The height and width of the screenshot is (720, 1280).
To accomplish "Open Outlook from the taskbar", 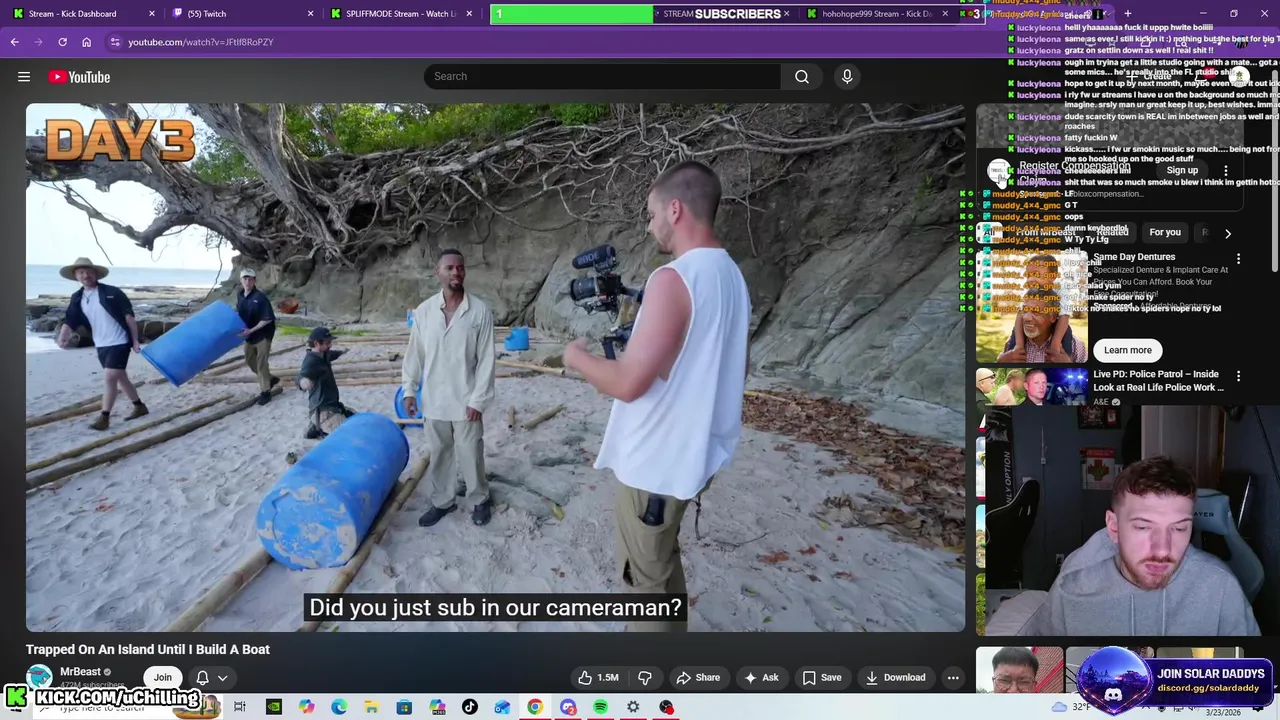I will pyautogui.click(x=502, y=707).
